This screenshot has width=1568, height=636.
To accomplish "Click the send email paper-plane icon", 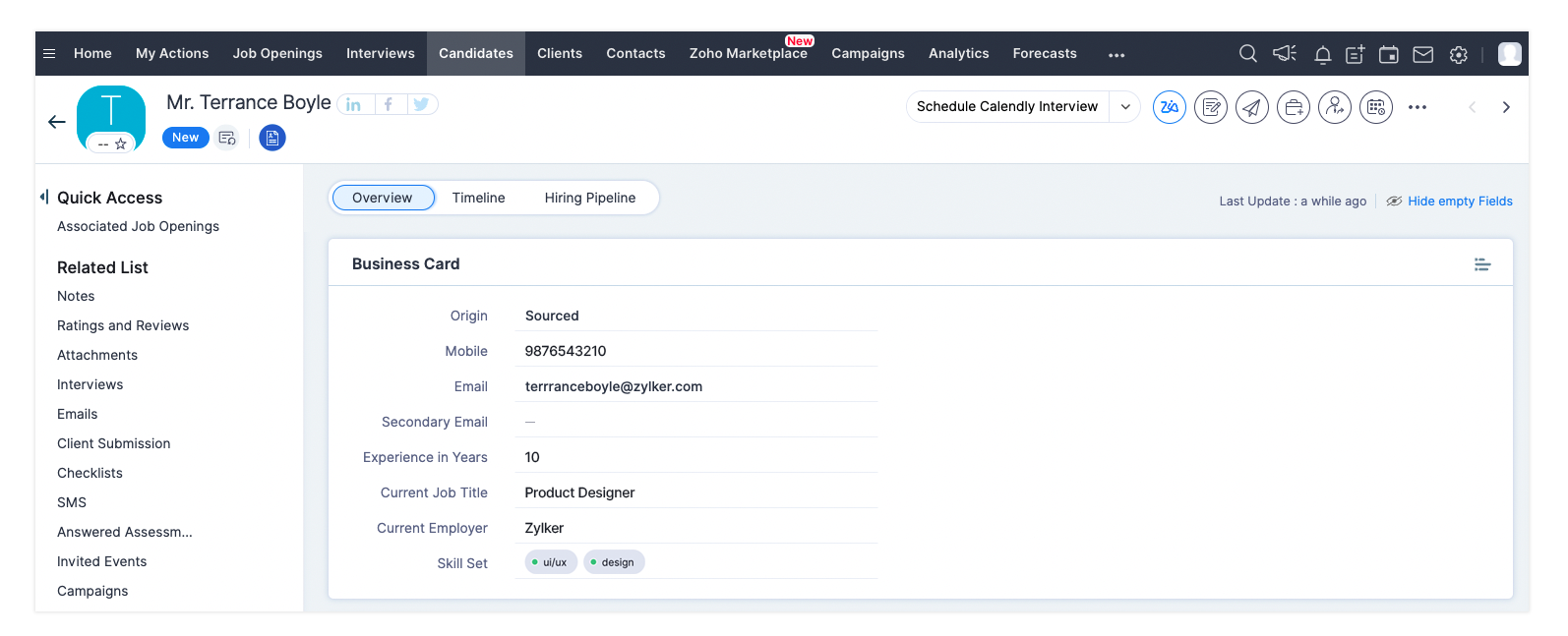I will click(x=1251, y=107).
